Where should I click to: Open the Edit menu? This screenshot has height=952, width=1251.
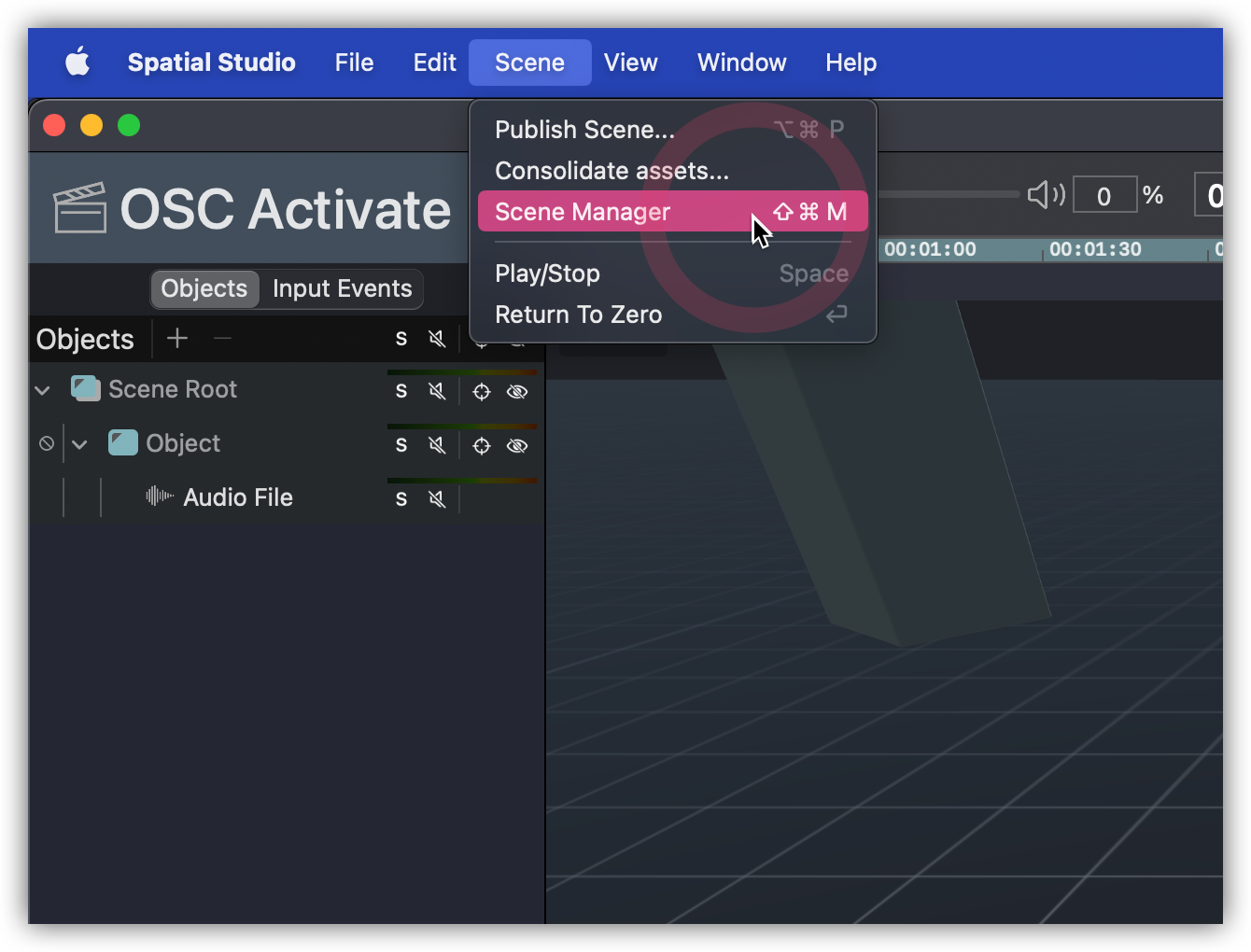pyautogui.click(x=435, y=63)
